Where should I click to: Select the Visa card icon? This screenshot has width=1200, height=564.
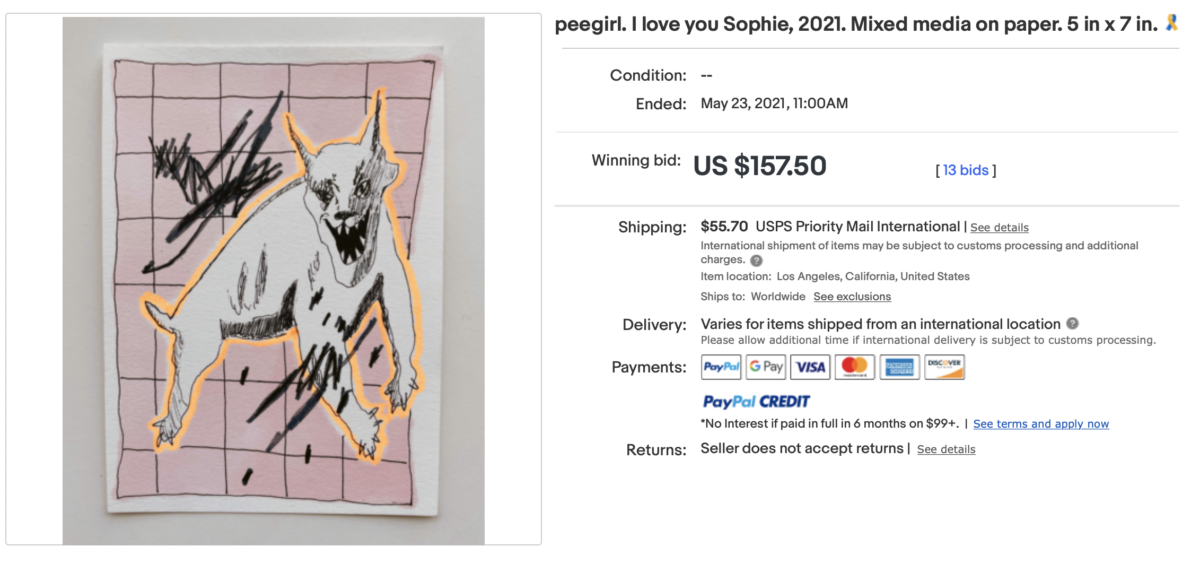click(x=810, y=367)
